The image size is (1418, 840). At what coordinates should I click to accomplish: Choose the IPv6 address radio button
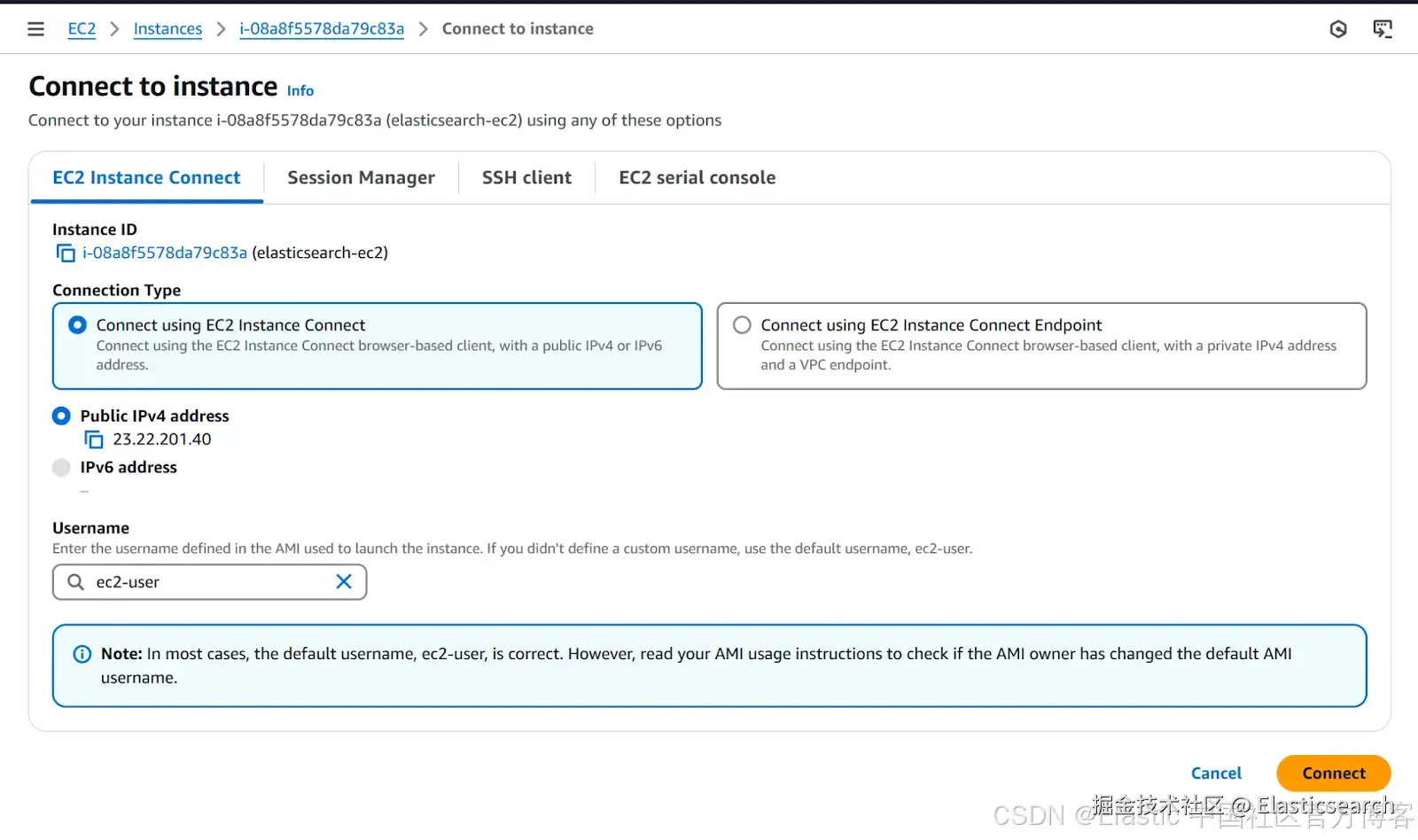[61, 467]
